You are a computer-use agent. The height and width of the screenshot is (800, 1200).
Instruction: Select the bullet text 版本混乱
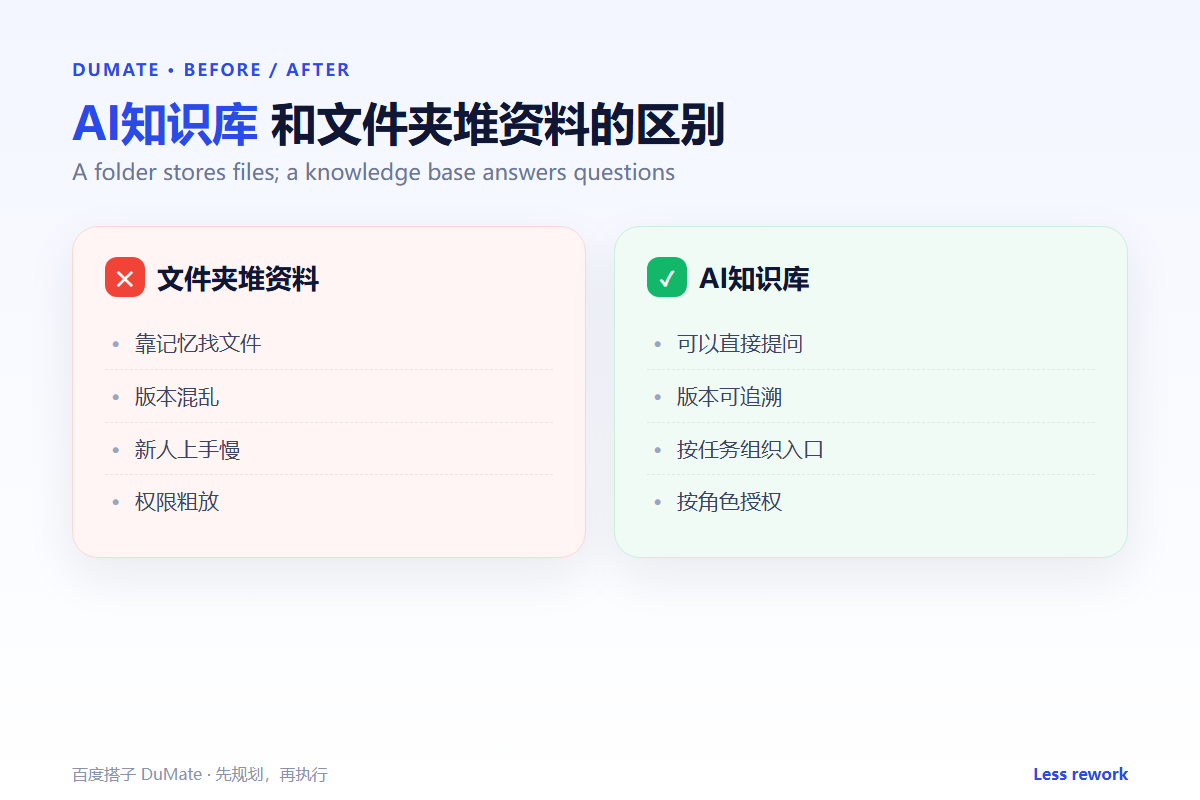pyautogui.click(x=177, y=397)
